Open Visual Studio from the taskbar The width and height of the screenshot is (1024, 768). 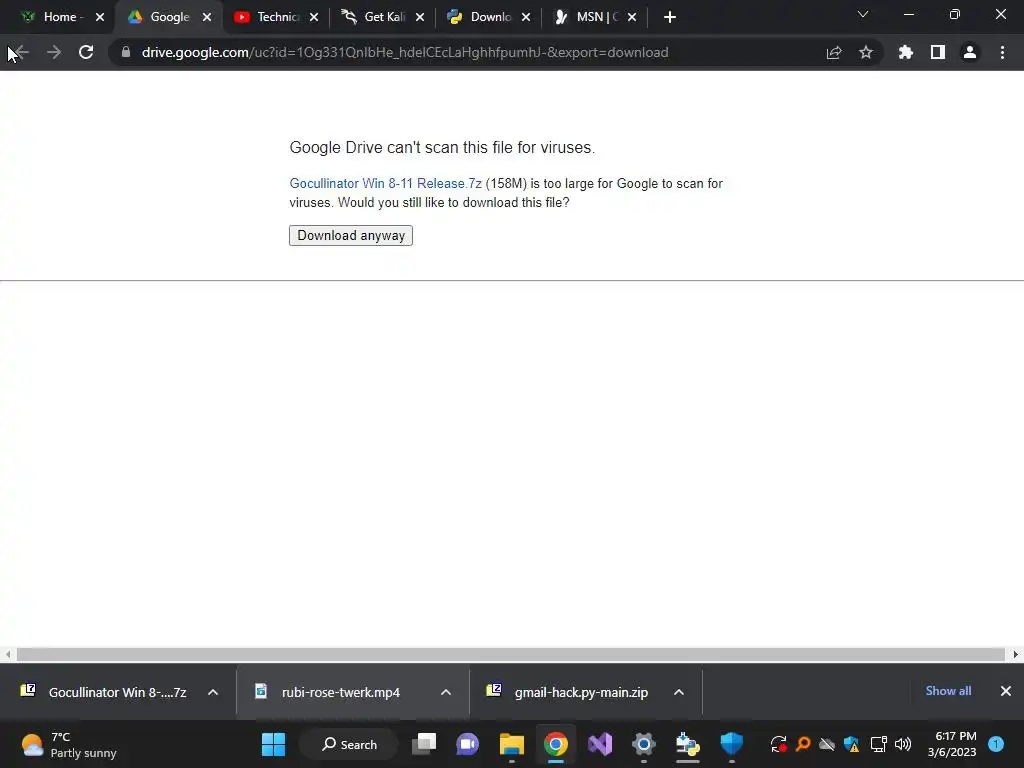coord(600,744)
